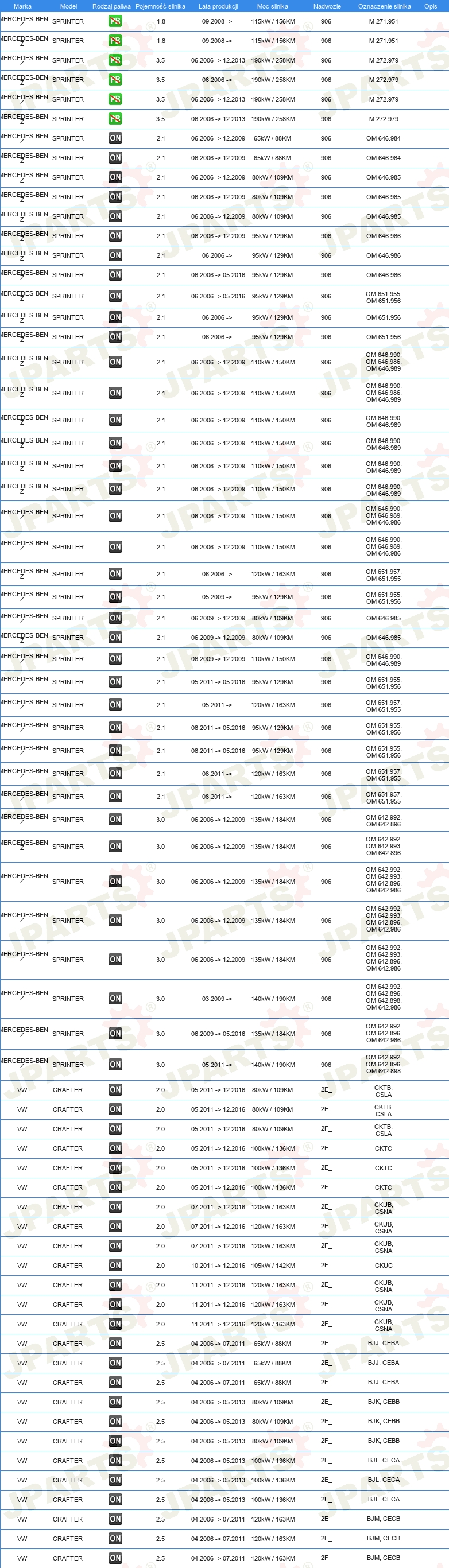Click '2.5' in the 2F_ 'BJM, CECB' row
The height and width of the screenshot is (1568, 449).
(160, 1559)
